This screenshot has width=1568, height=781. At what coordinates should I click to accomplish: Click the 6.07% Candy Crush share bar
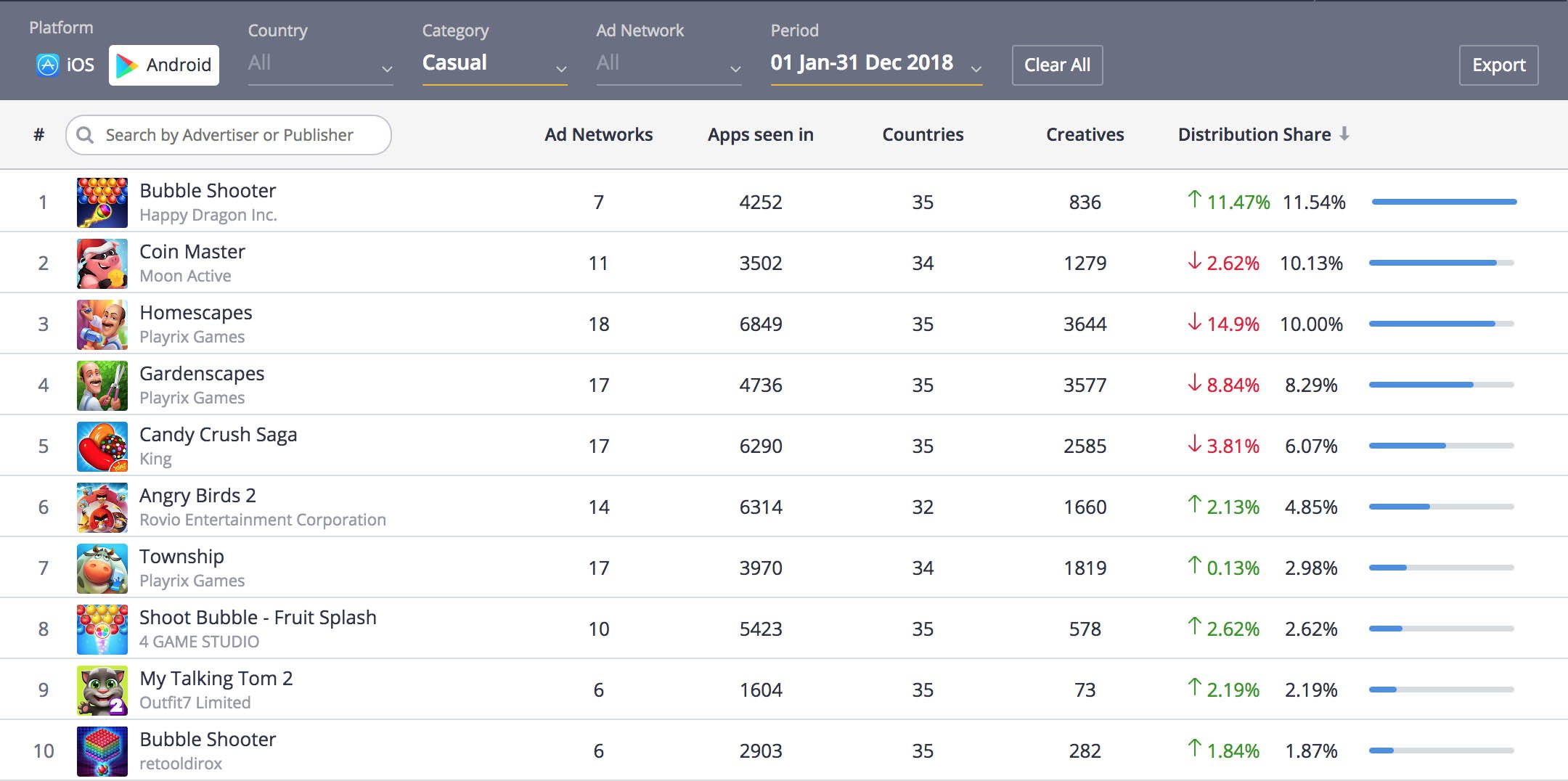(1442, 446)
